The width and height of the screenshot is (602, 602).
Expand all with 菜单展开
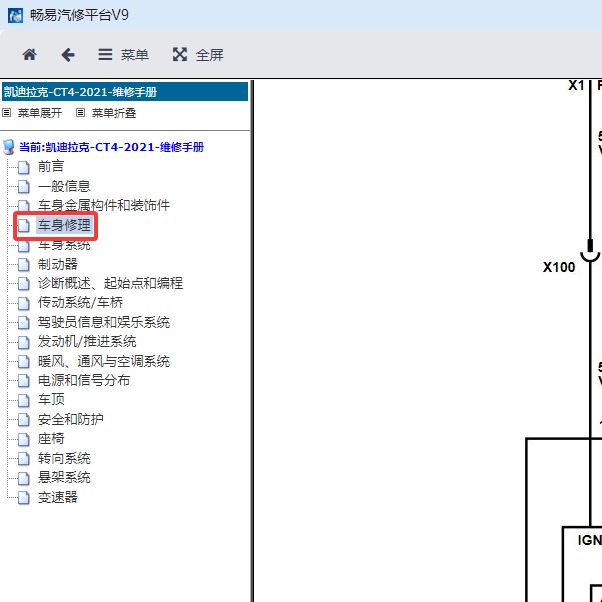(40, 113)
